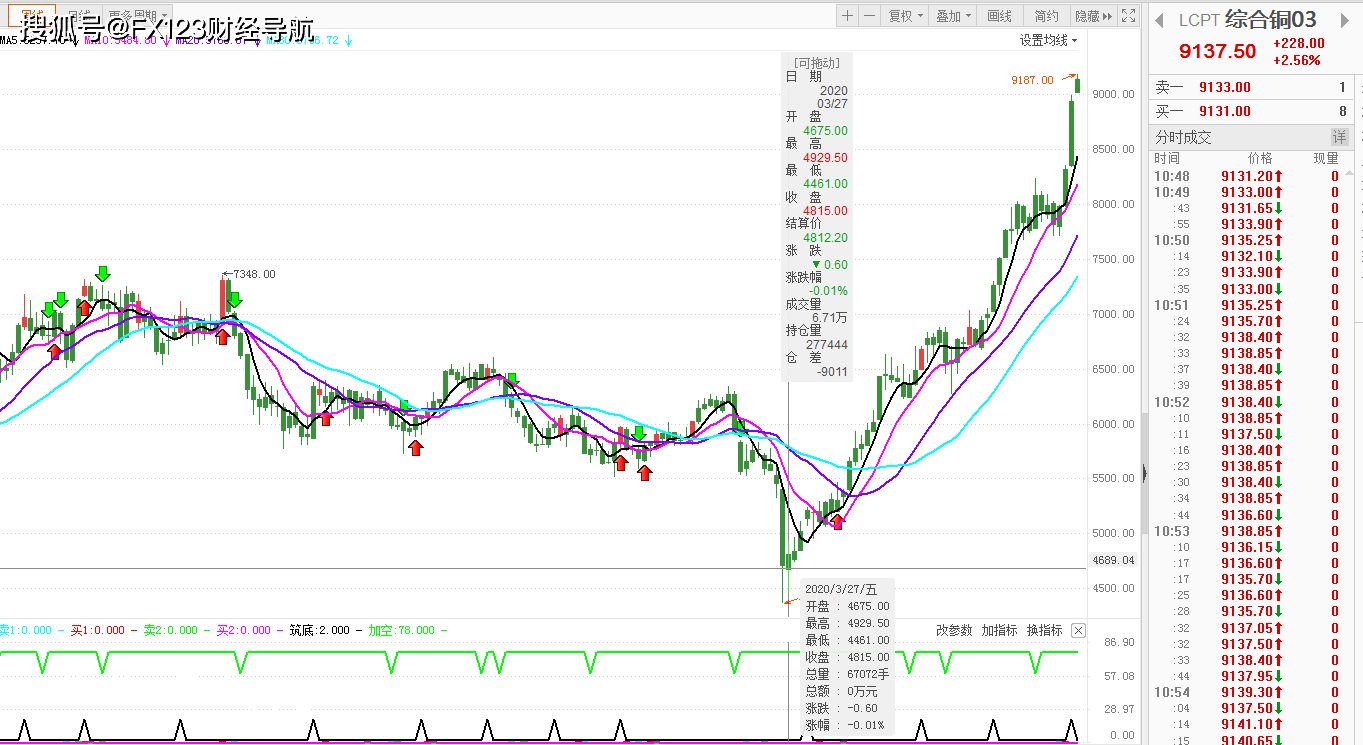Click the 9187.00 peak price label
This screenshot has height=745, width=1363.
pos(1032,80)
